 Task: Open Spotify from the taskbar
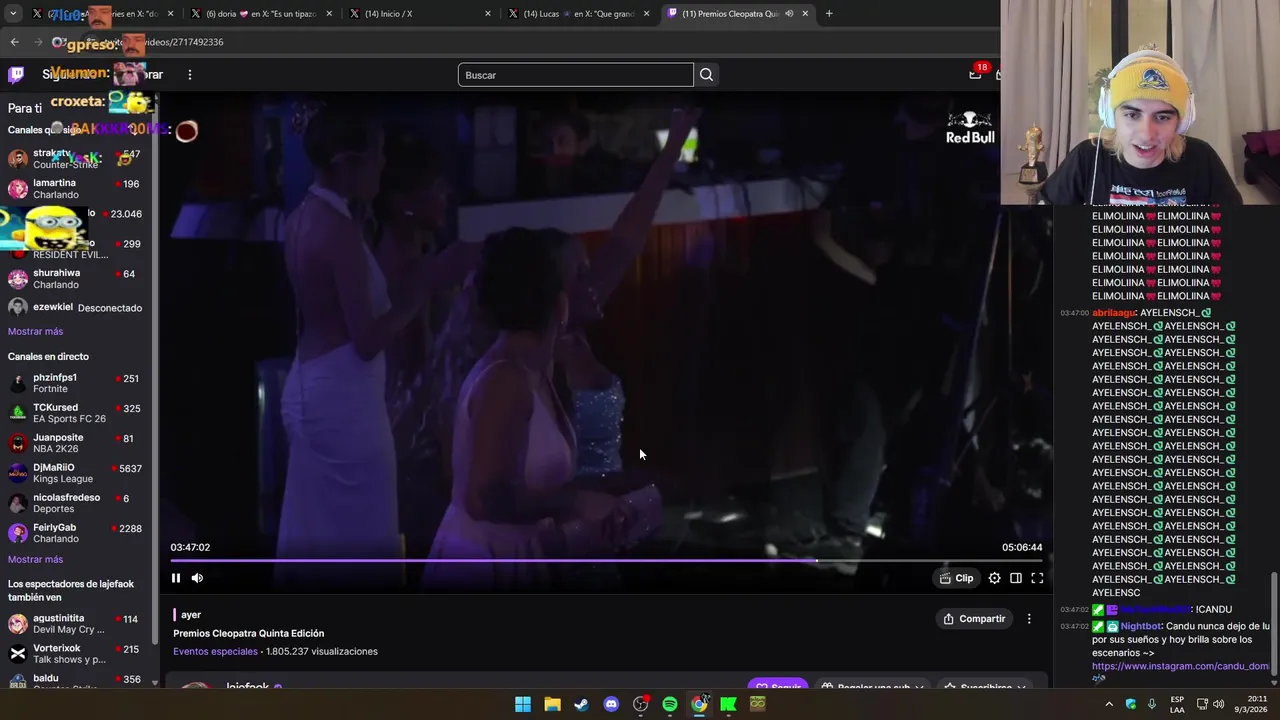(x=670, y=704)
